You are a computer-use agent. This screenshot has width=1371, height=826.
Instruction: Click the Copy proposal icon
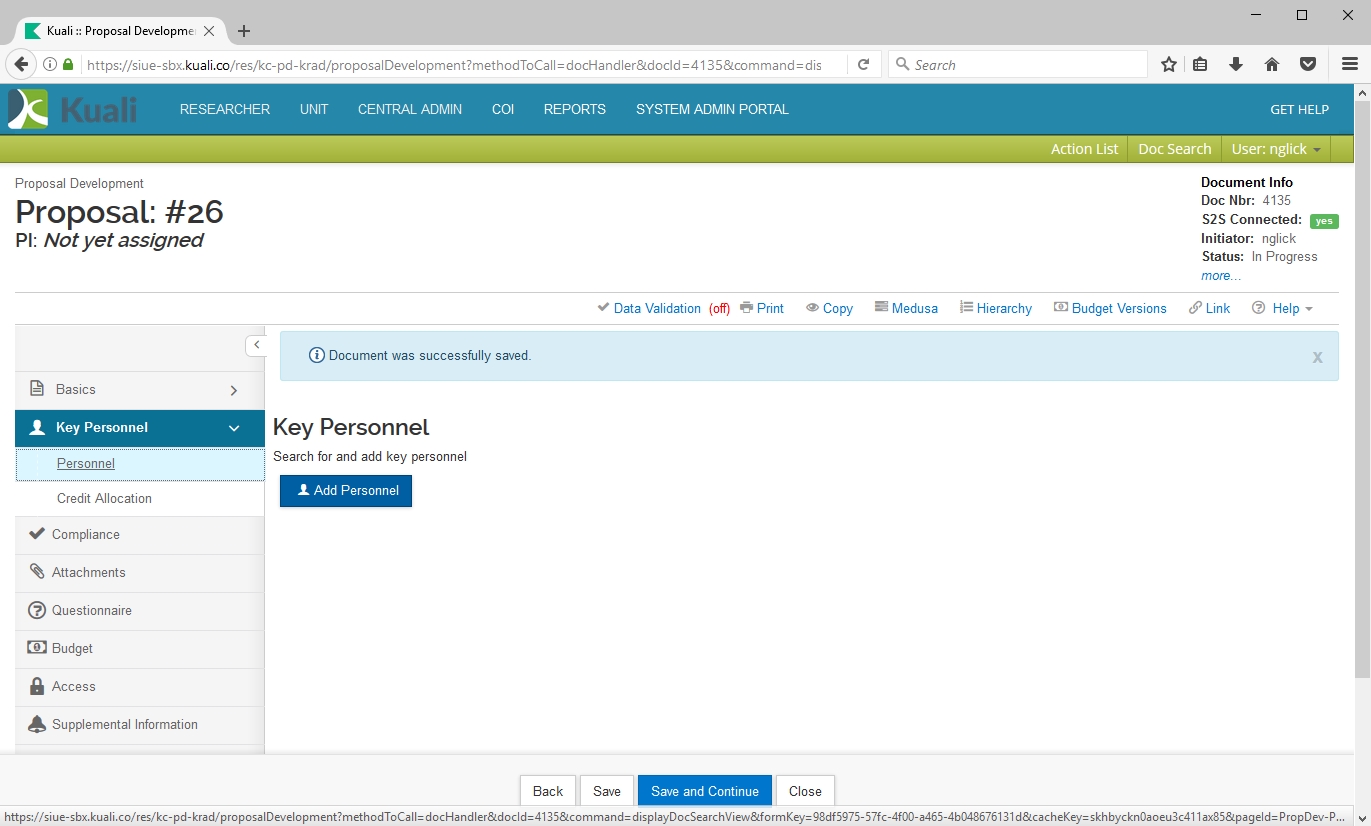[x=812, y=308]
